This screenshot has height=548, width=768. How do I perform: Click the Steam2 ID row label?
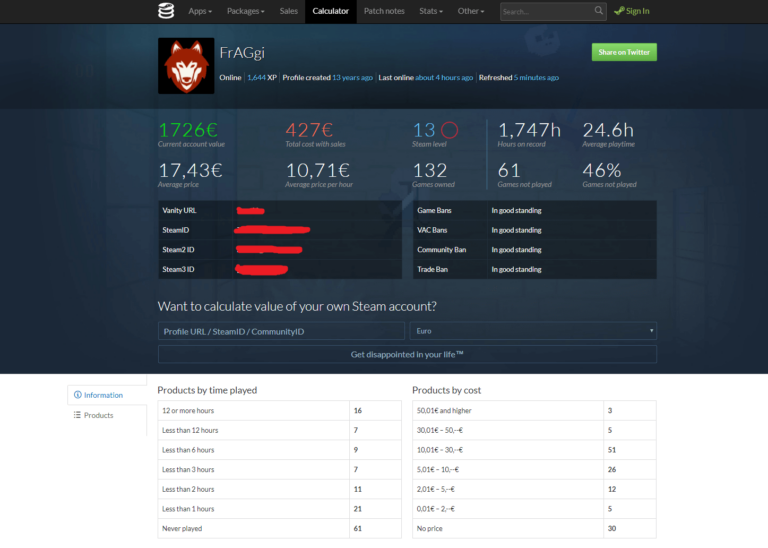tap(178, 249)
